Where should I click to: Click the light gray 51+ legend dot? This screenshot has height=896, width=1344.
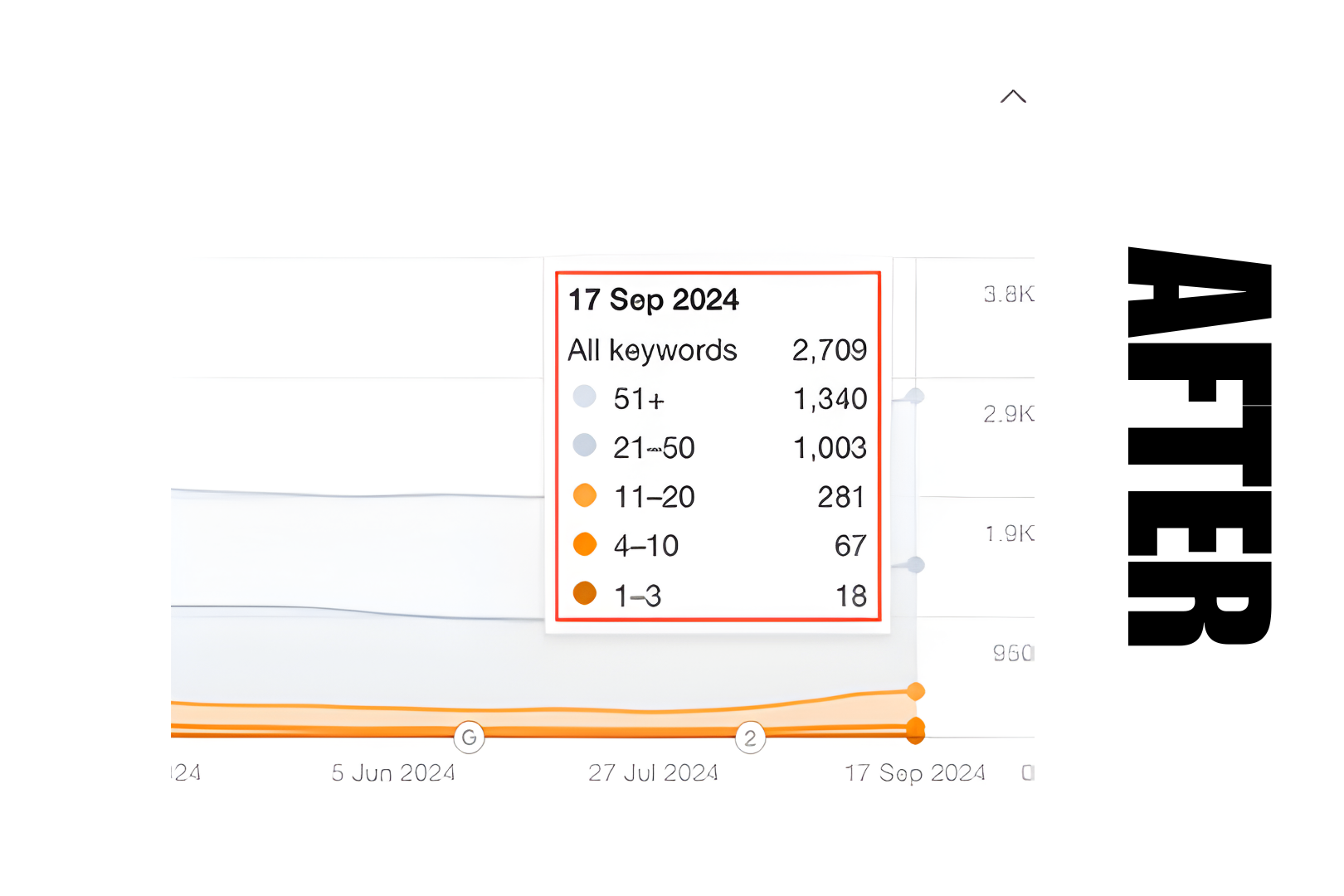point(585,397)
